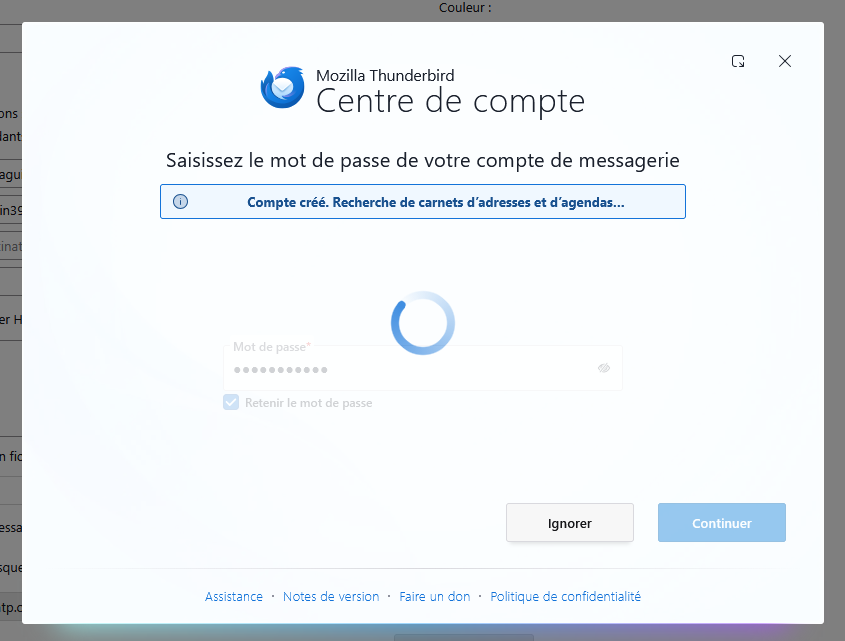
Task: Focus the Mot de passe input field
Action: (423, 368)
